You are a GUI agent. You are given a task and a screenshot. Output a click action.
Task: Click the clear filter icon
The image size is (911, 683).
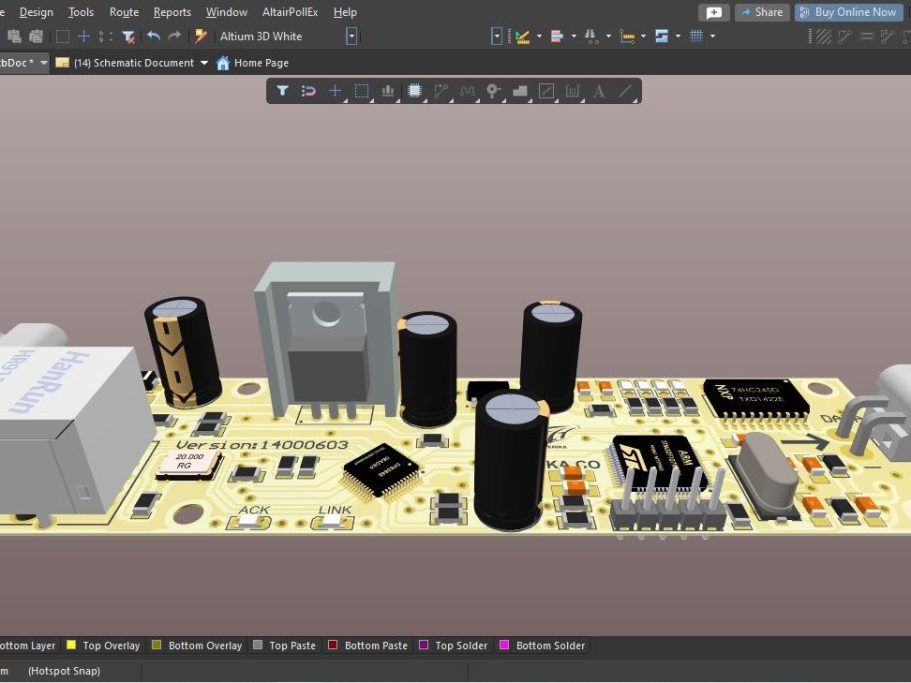pos(128,37)
